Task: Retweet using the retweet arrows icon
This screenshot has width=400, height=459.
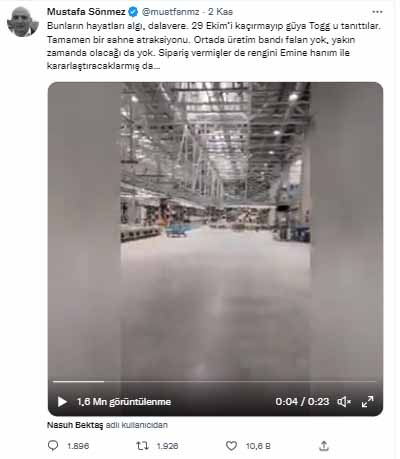Action: click(143, 446)
